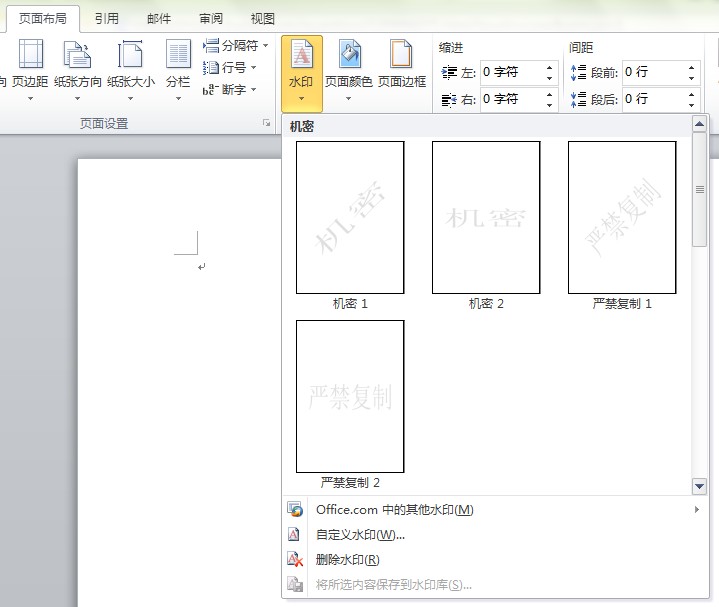The height and width of the screenshot is (607, 719).
Task: Choose Office.com 中的其他水印 menu entry
Action: pyautogui.click(x=495, y=509)
